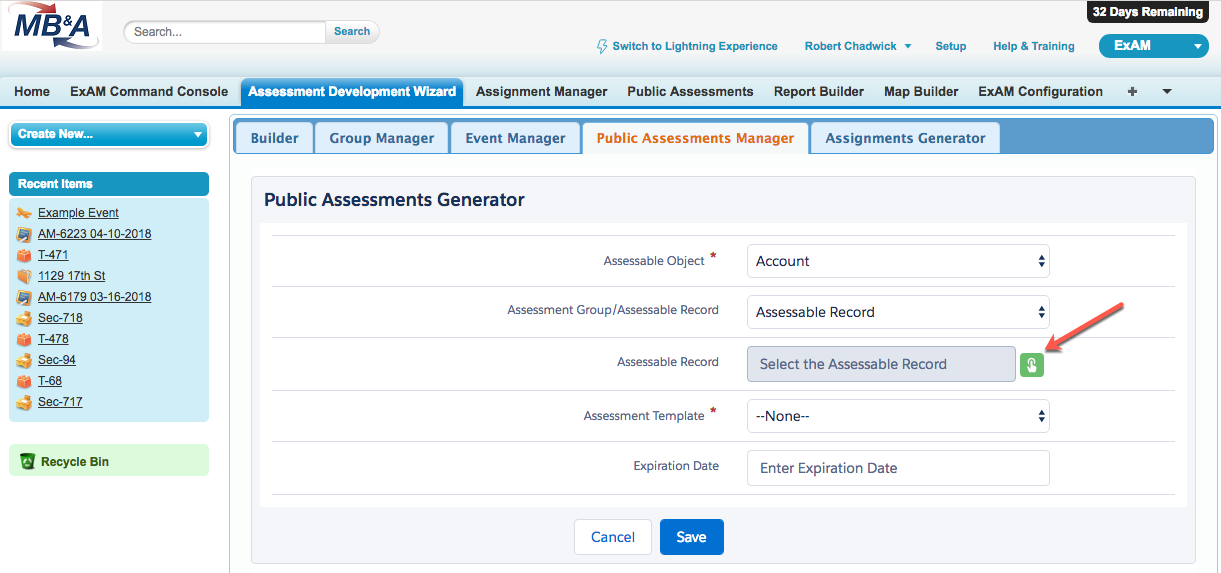Open the Assessable Object Account dropdown
This screenshot has width=1221, height=573.
[x=898, y=261]
